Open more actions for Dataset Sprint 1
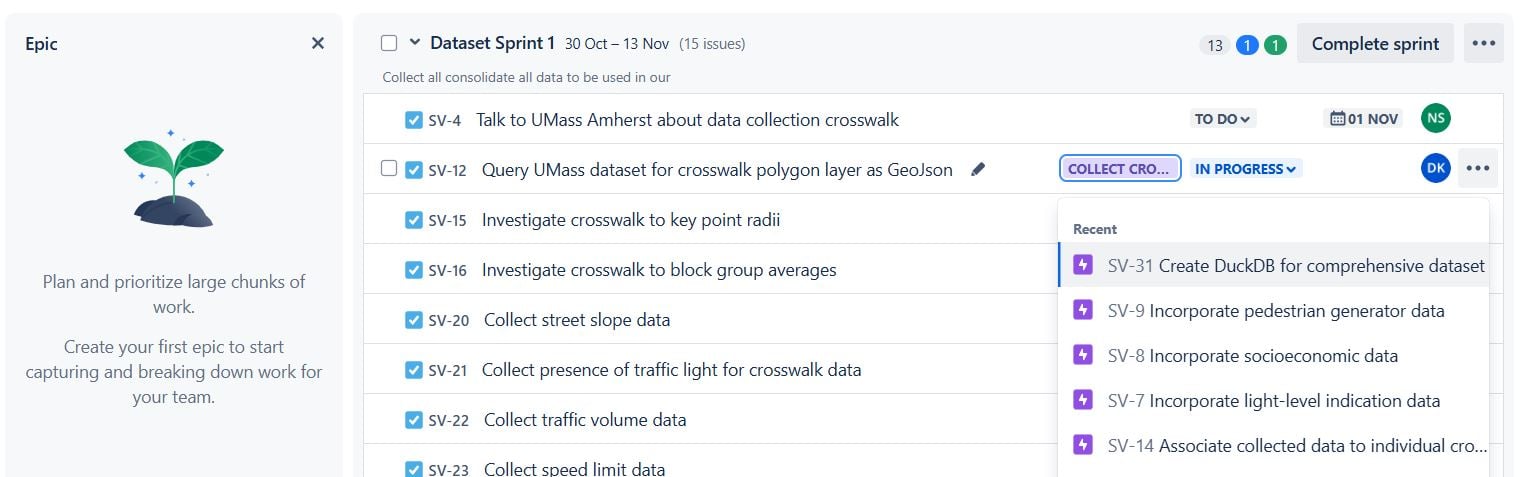Viewport: 1532px width, 477px height. point(1484,43)
